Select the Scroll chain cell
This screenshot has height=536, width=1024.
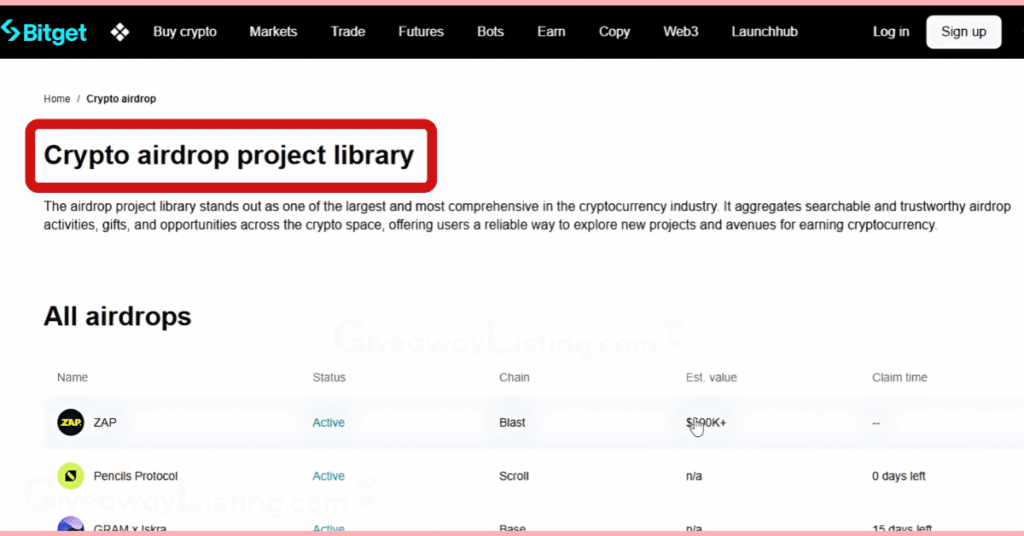[x=514, y=476]
